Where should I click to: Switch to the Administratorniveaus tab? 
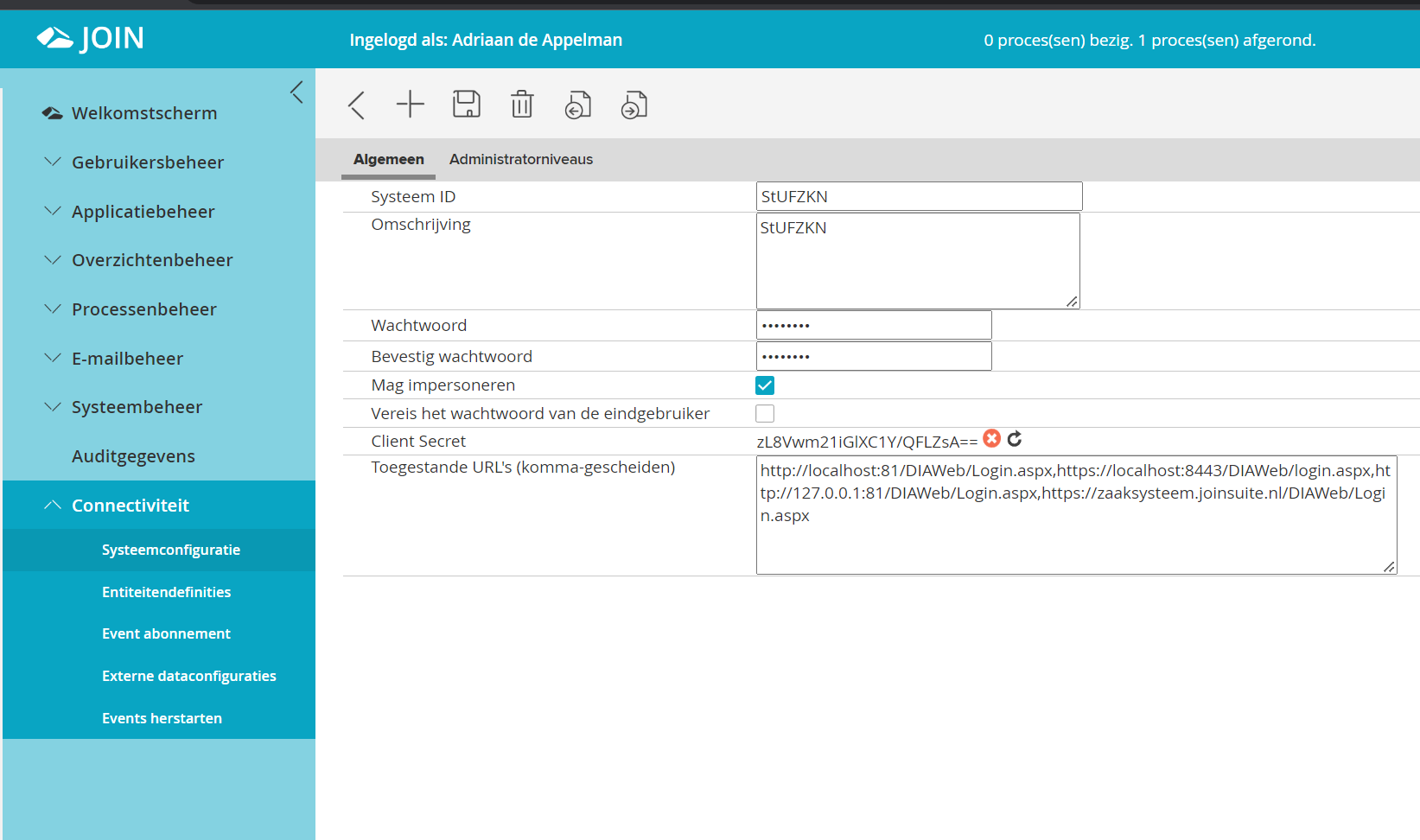(521, 159)
